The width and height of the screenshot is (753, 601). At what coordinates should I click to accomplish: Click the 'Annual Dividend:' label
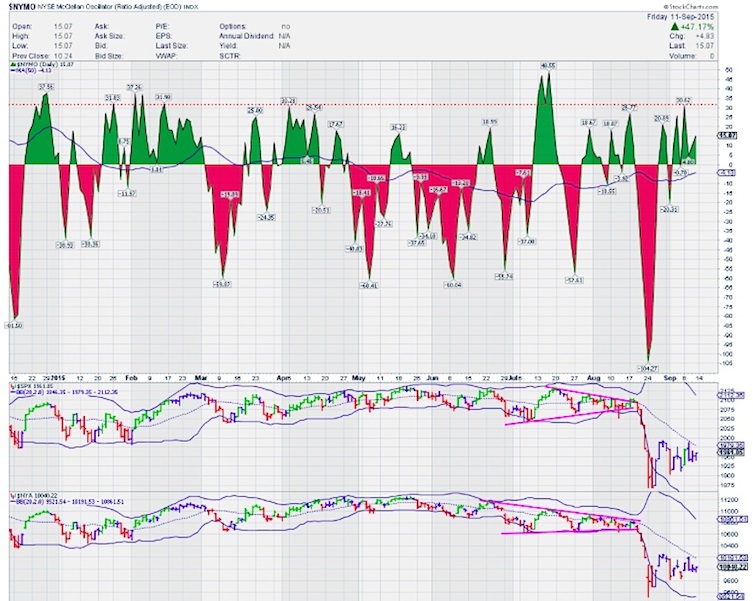coord(247,36)
